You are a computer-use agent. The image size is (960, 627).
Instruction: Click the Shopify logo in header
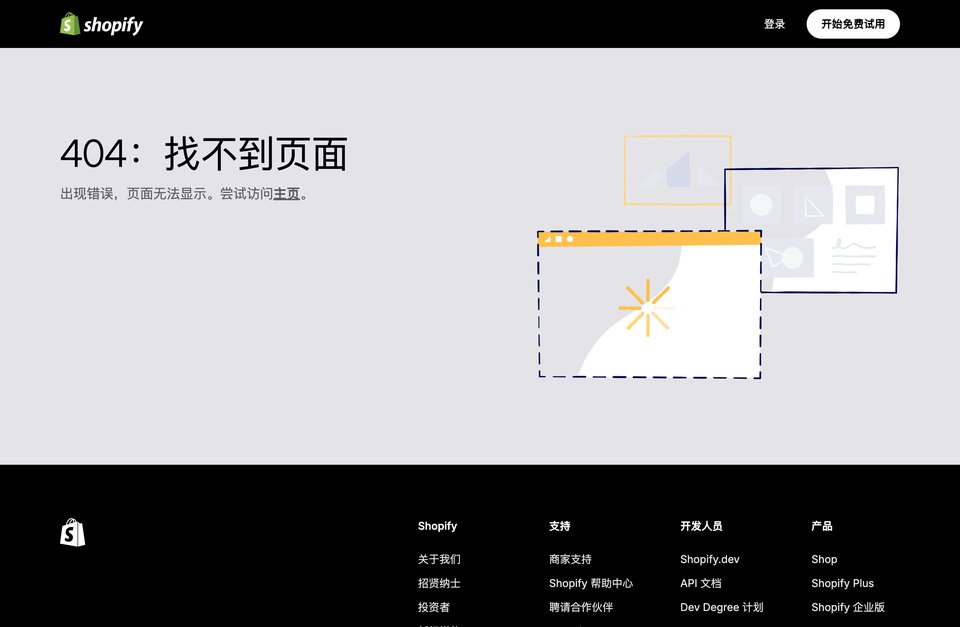102,24
